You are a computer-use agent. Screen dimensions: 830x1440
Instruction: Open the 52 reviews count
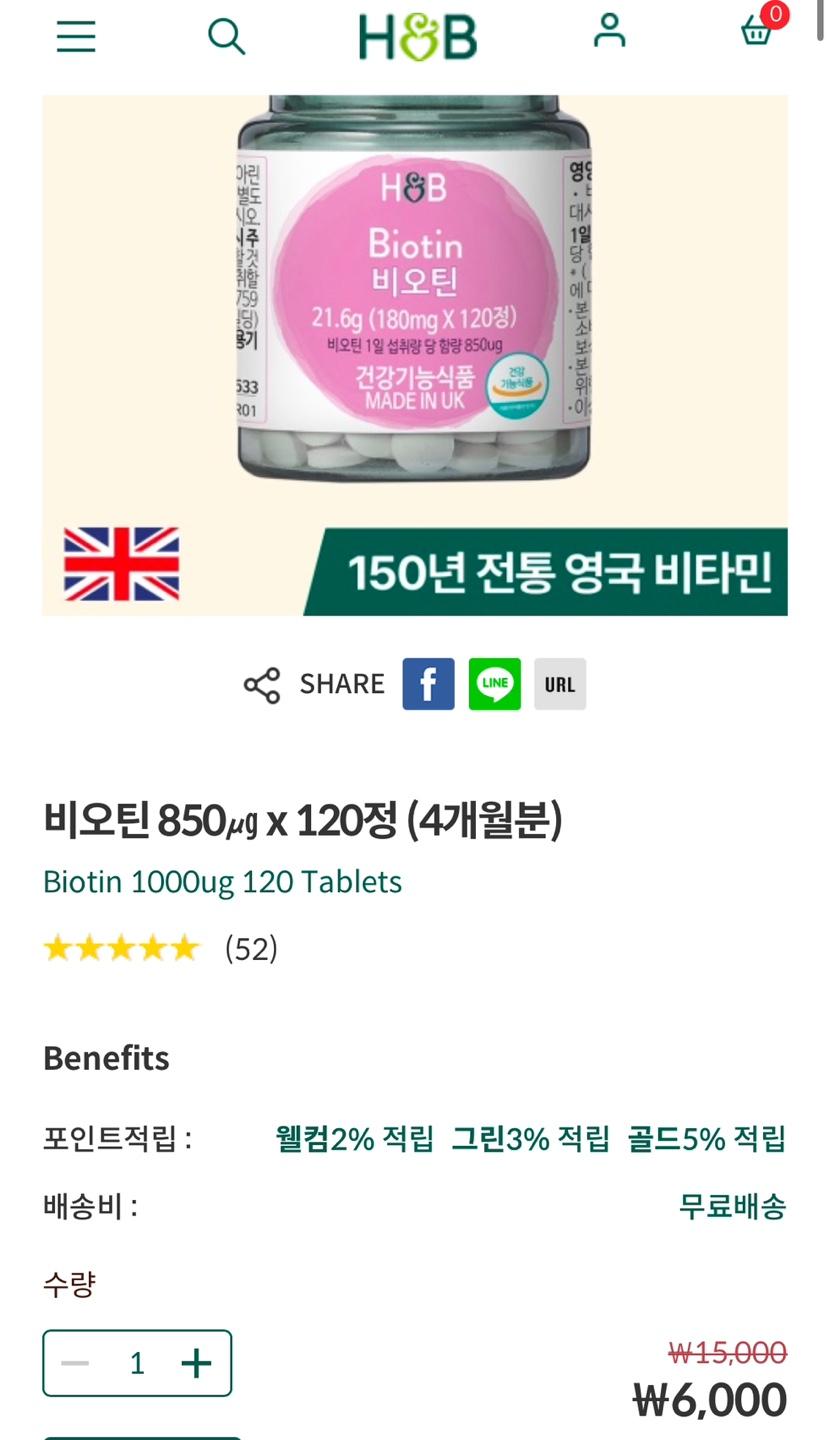click(x=251, y=948)
